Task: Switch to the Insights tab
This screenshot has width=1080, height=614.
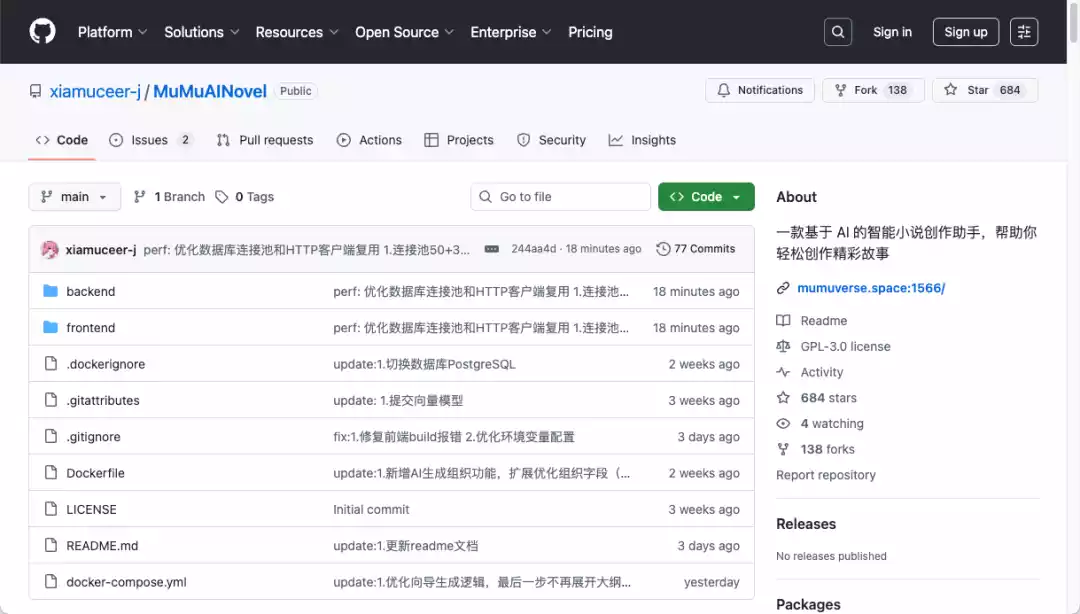Action: [642, 140]
